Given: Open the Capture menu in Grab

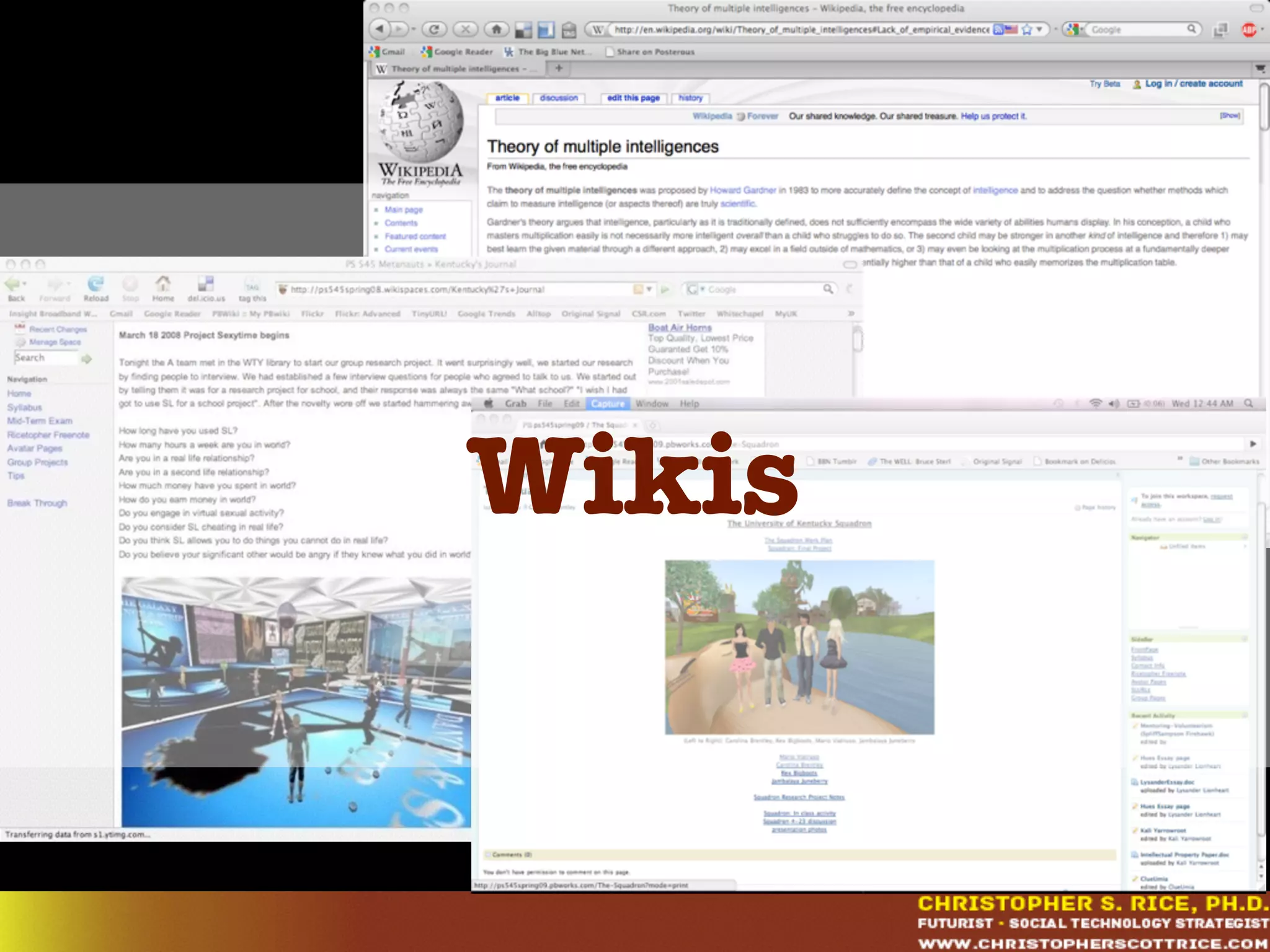Looking at the screenshot, I should coord(608,403).
